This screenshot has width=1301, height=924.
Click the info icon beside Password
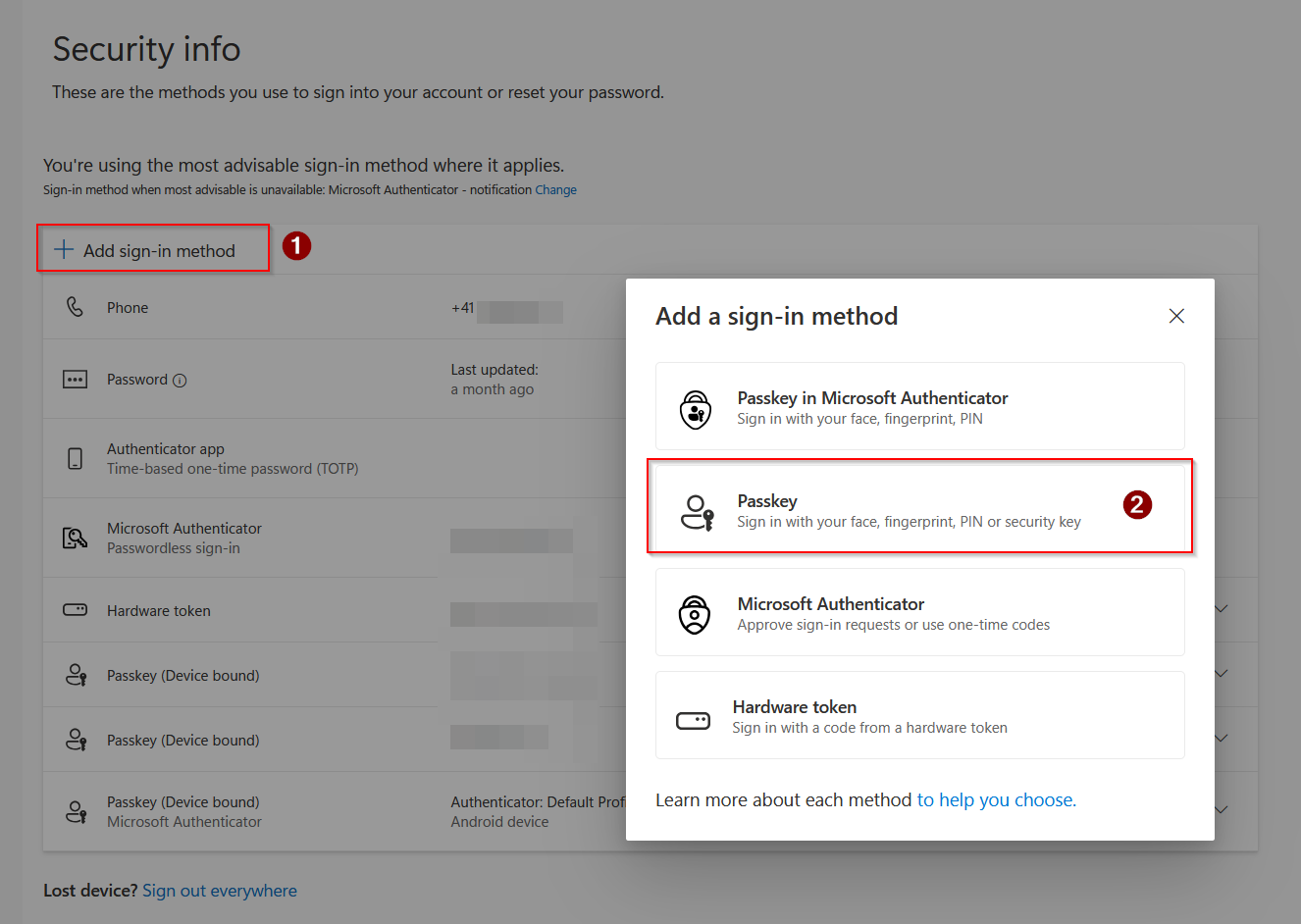click(180, 381)
